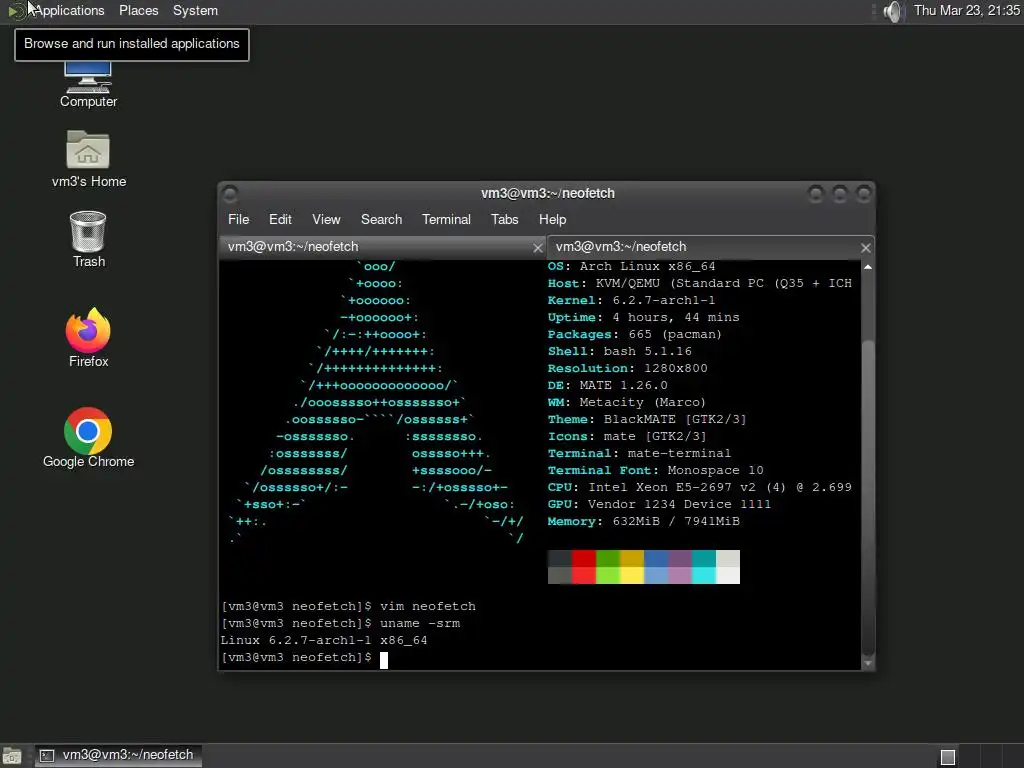Screen dimensions: 1024x768
Task: Open the System menu
Action: click(195, 10)
